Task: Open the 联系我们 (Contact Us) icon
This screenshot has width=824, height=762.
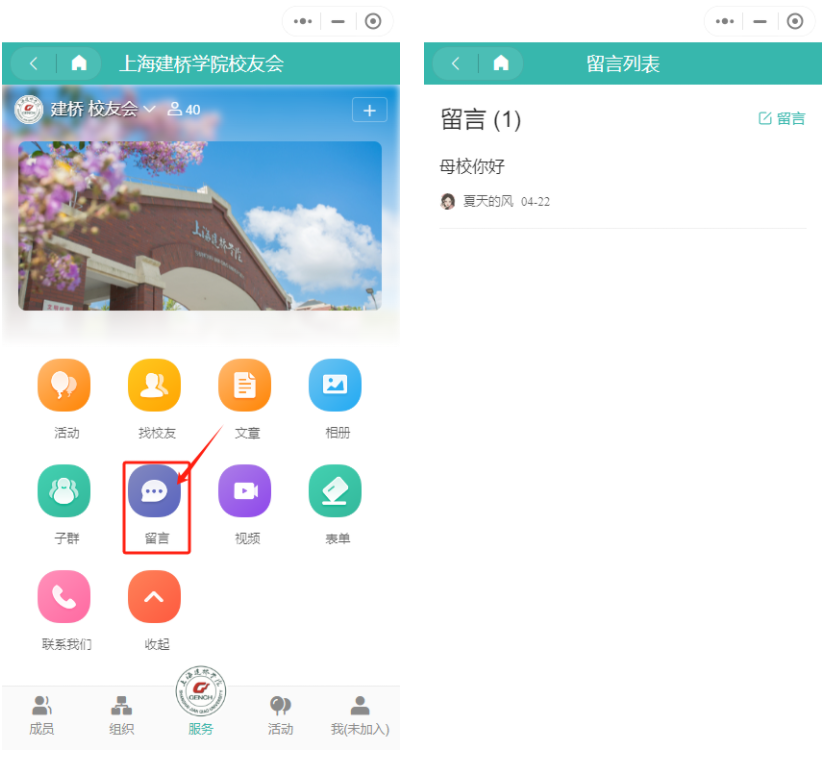Action: coord(64,596)
